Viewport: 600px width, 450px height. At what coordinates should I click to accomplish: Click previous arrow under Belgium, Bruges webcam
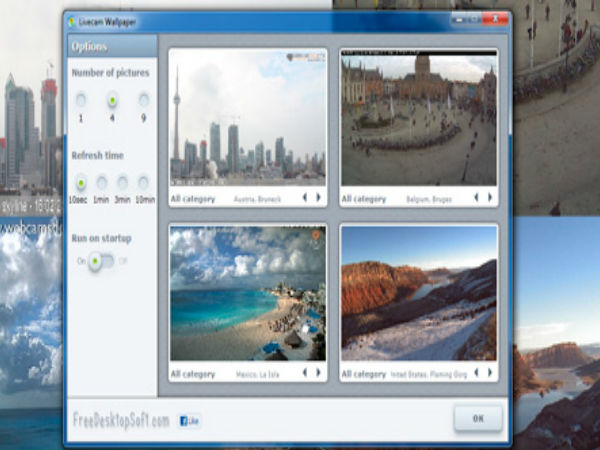coord(477,198)
